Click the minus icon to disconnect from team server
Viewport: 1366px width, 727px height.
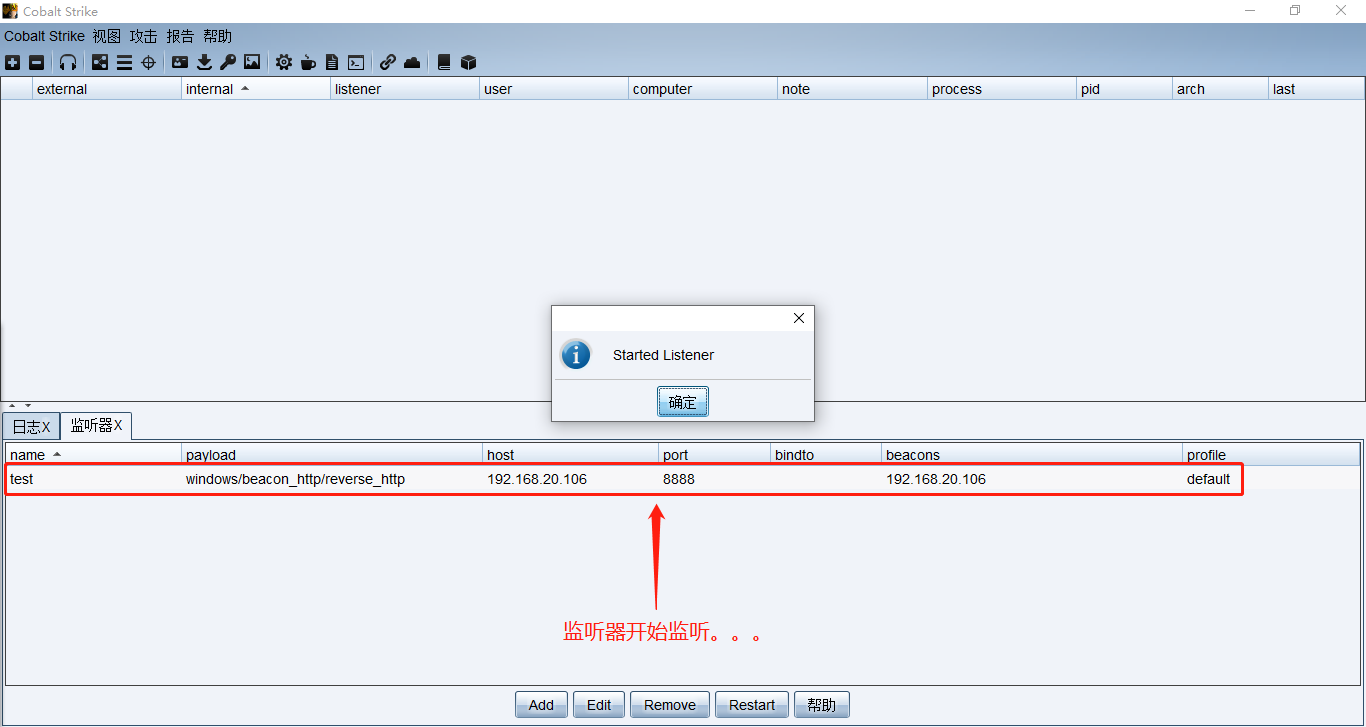click(x=37, y=62)
